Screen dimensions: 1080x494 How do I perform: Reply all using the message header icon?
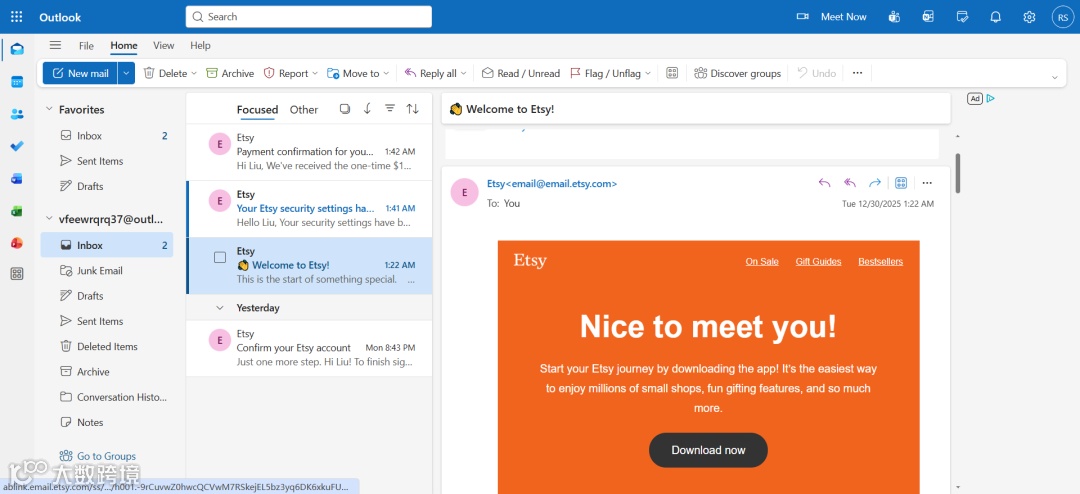[850, 183]
